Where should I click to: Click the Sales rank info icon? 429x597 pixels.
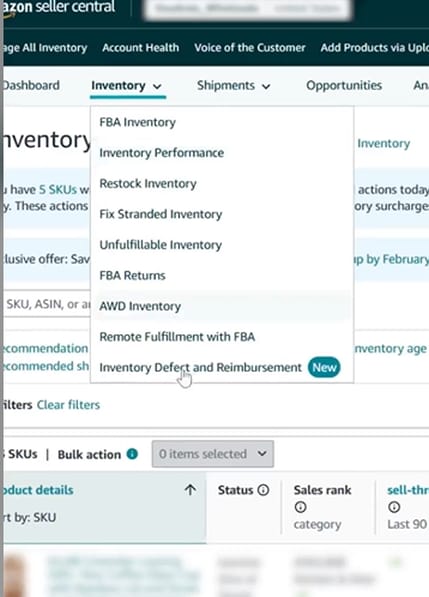(x=300, y=507)
